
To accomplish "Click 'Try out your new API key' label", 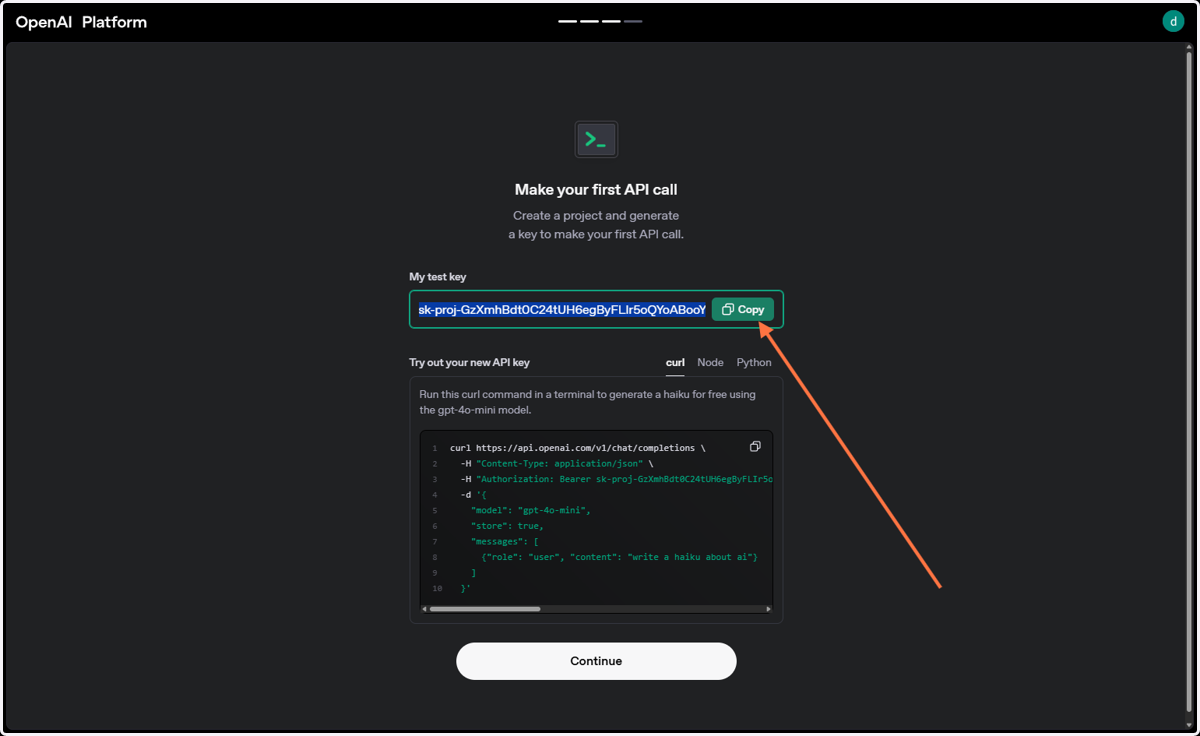I will [469, 363].
